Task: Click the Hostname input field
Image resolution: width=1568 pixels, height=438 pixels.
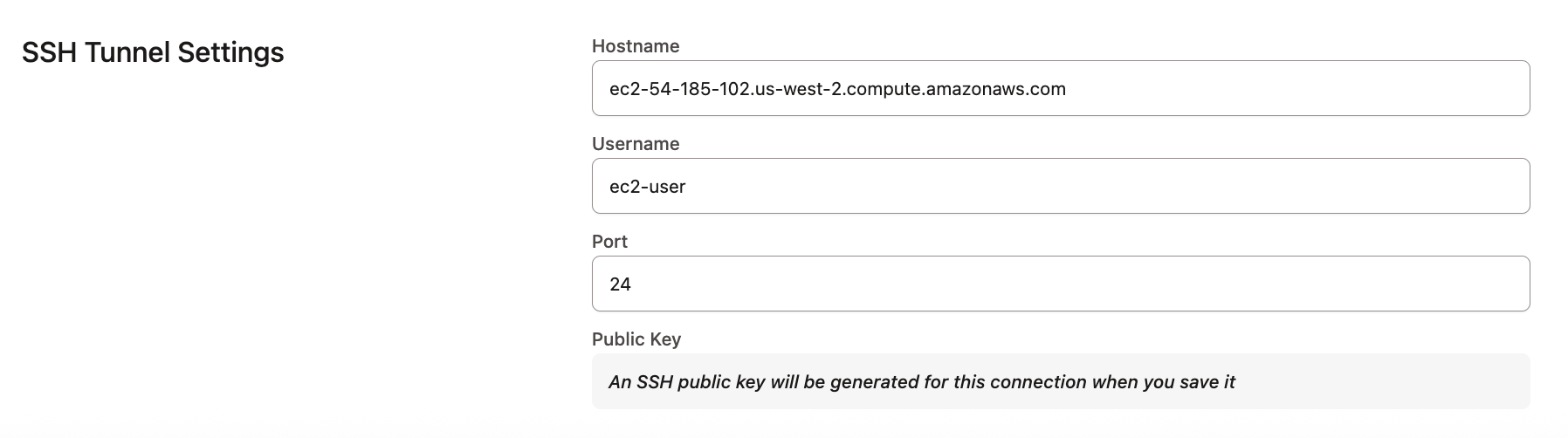Action: pyautogui.click(x=1060, y=88)
